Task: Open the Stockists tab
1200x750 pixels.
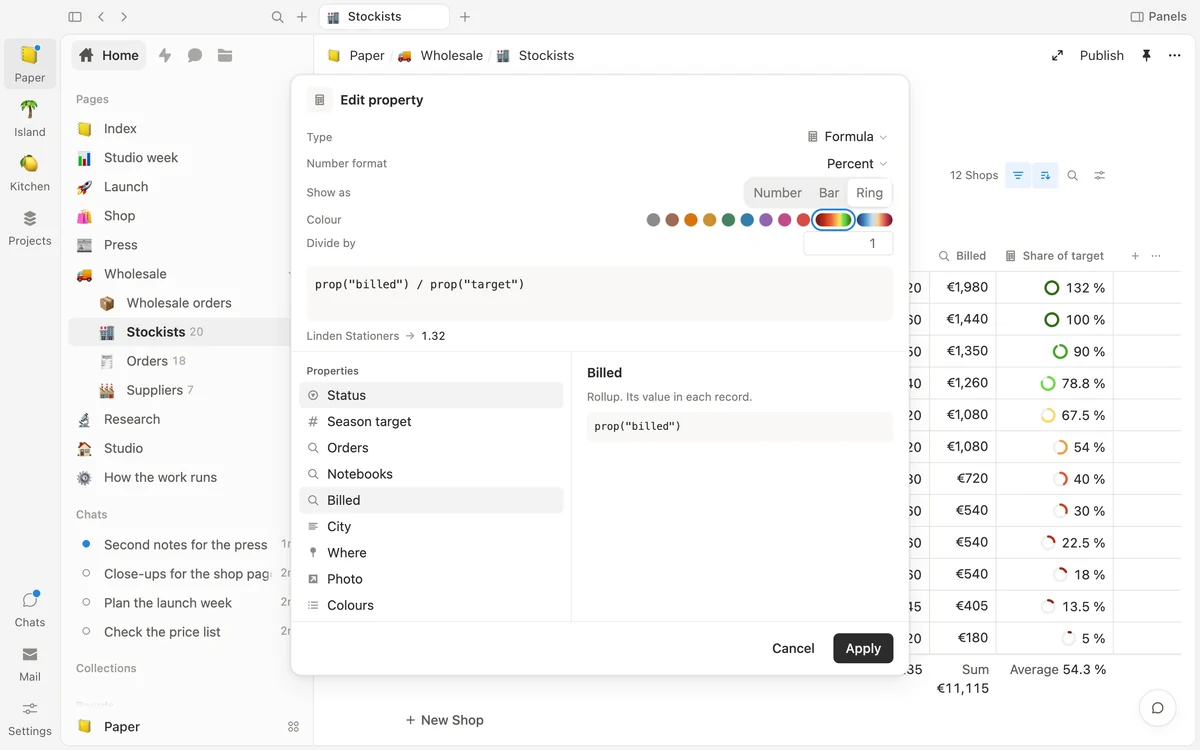Action: pyautogui.click(x=384, y=17)
